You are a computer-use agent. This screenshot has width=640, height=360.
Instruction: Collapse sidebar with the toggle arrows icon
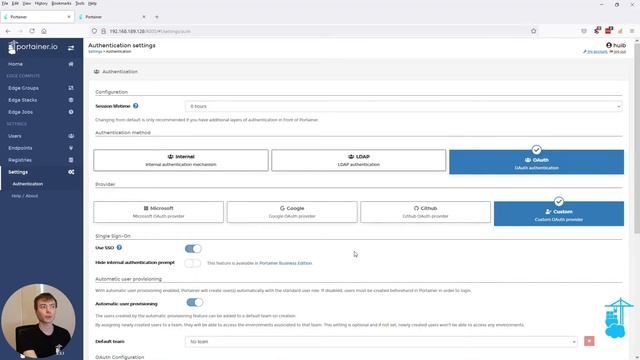point(71,48)
